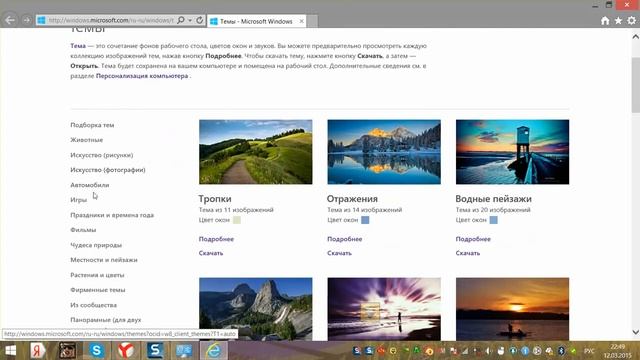Click the Водные пейзажи theme title
The width and height of the screenshot is (640, 360).
493,199
